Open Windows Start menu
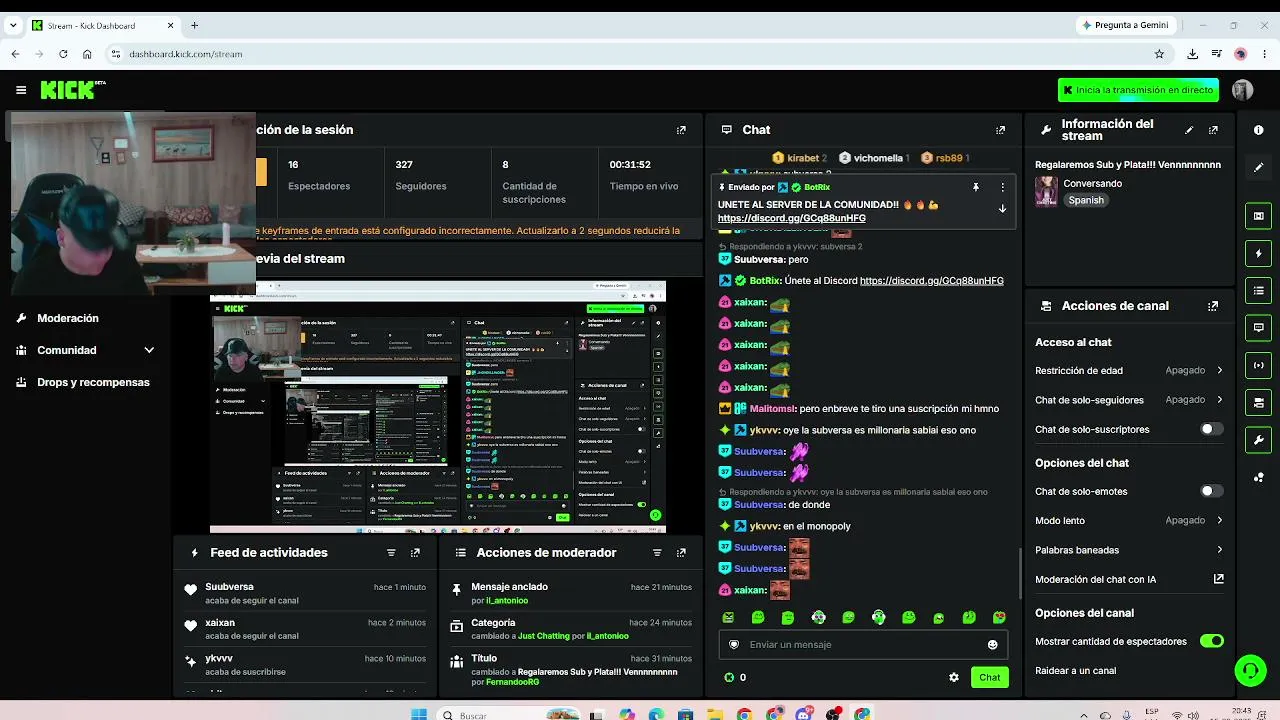This screenshot has width=1280, height=720. [x=419, y=714]
